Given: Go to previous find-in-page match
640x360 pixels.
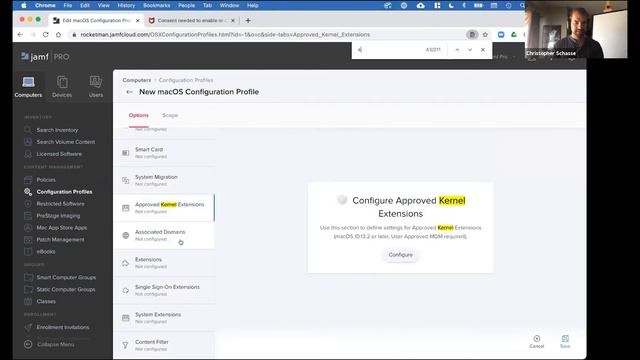Looking at the screenshot, I should click(457, 50).
